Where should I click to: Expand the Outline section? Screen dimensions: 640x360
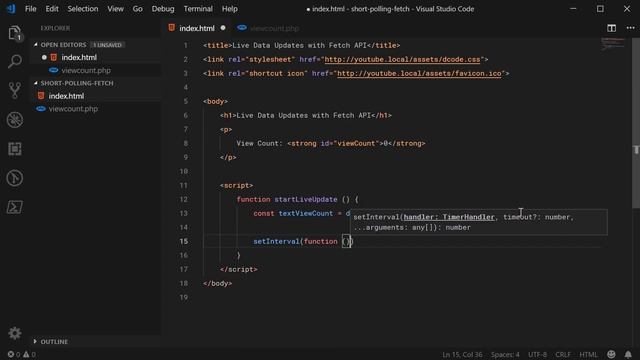(54, 342)
